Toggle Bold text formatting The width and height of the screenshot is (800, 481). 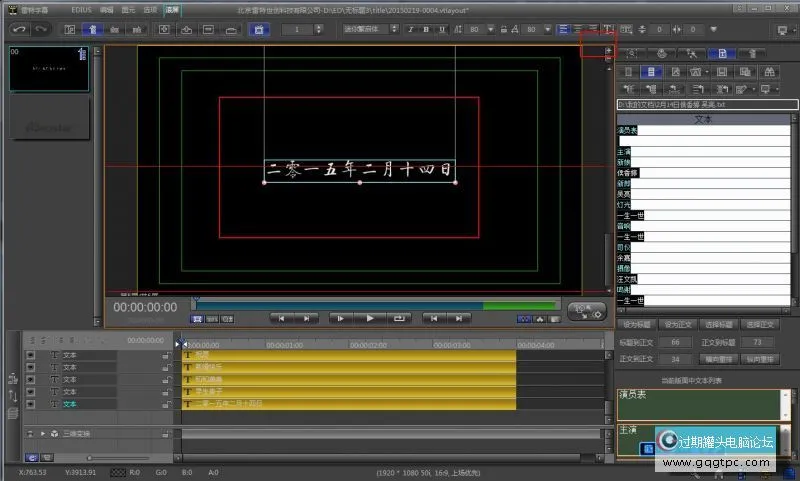point(426,29)
